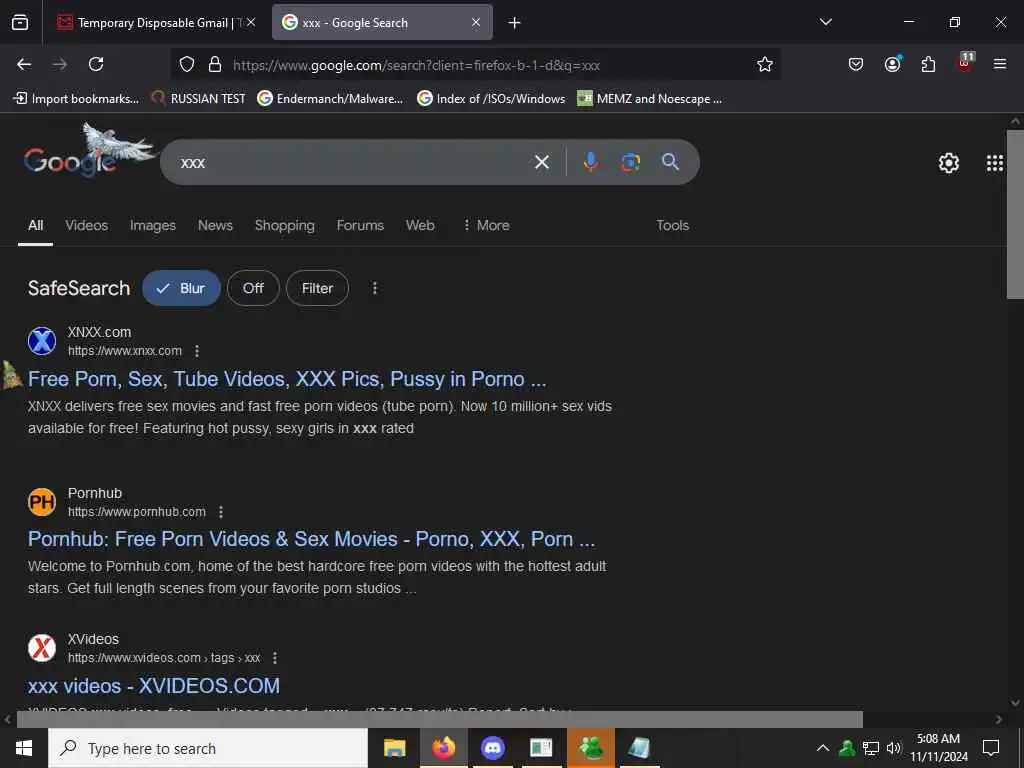Open the Google apps grid
Image resolution: width=1024 pixels, height=768 pixels.
pyautogui.click(x=995, y=163)
